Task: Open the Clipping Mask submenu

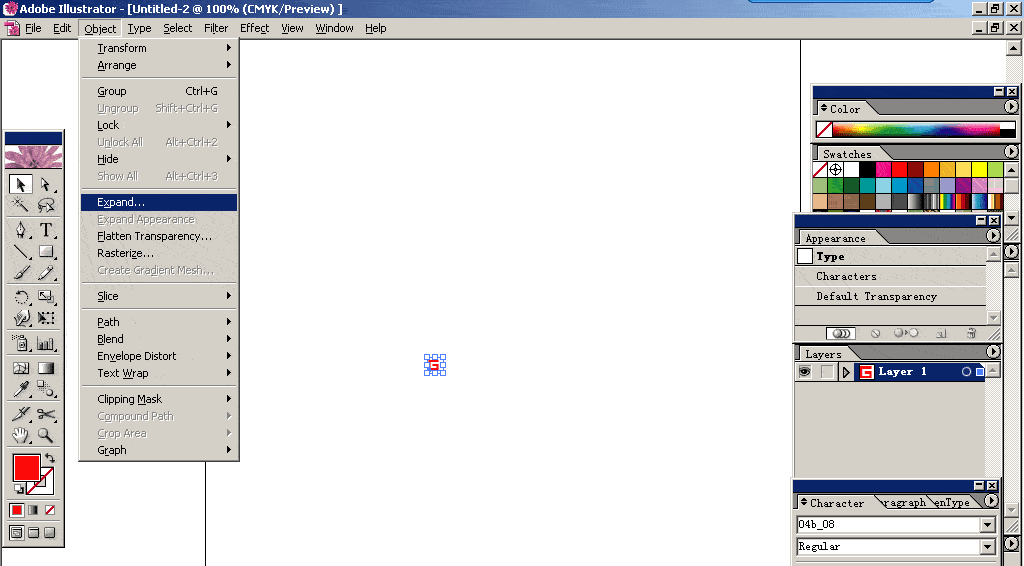Action: (x=159, y=399)
